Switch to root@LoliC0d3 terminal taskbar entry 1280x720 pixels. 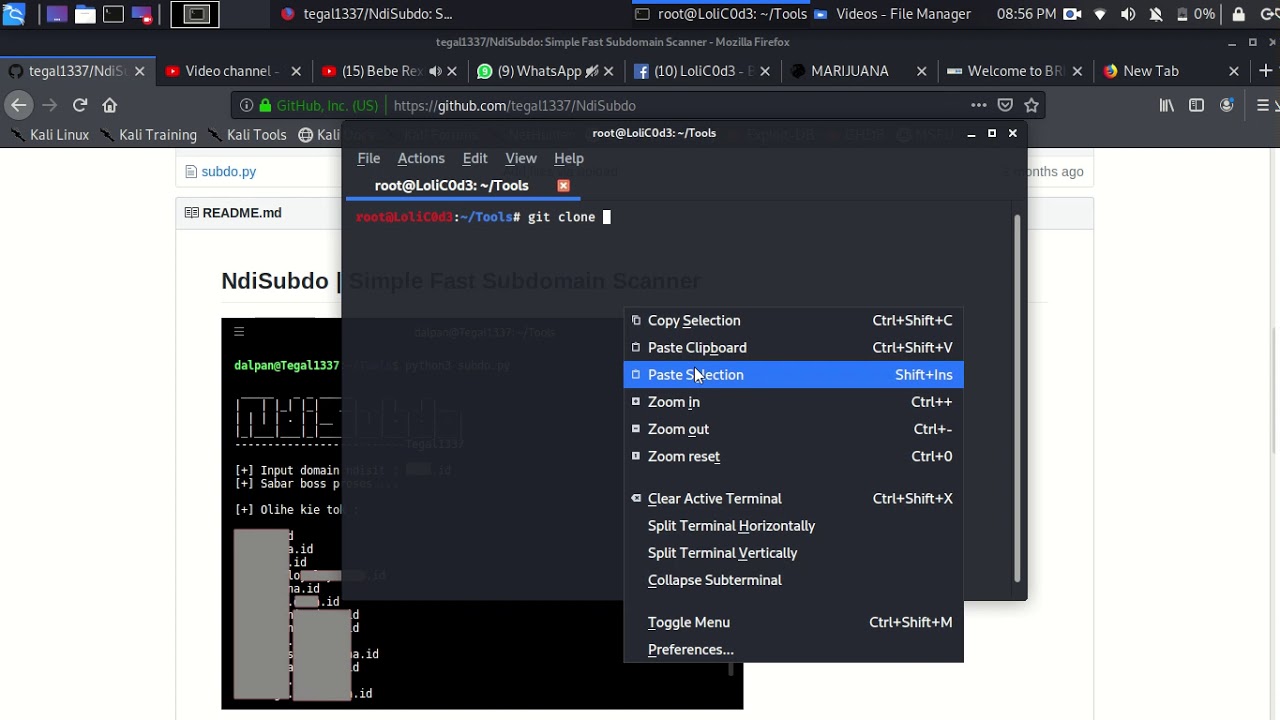click(720, 14)
